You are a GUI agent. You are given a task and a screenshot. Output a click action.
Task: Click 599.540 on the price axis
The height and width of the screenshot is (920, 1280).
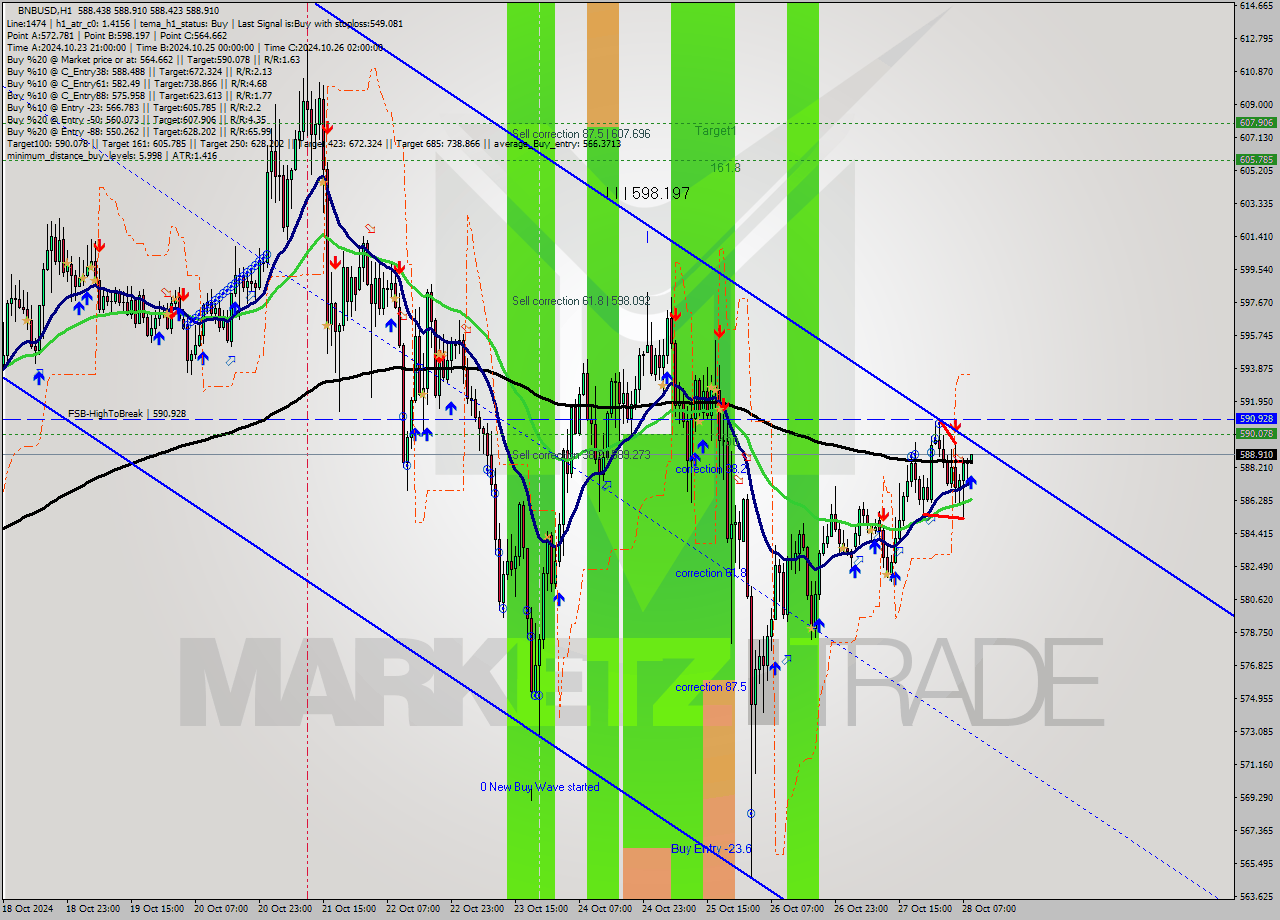tap(1256, 270)
